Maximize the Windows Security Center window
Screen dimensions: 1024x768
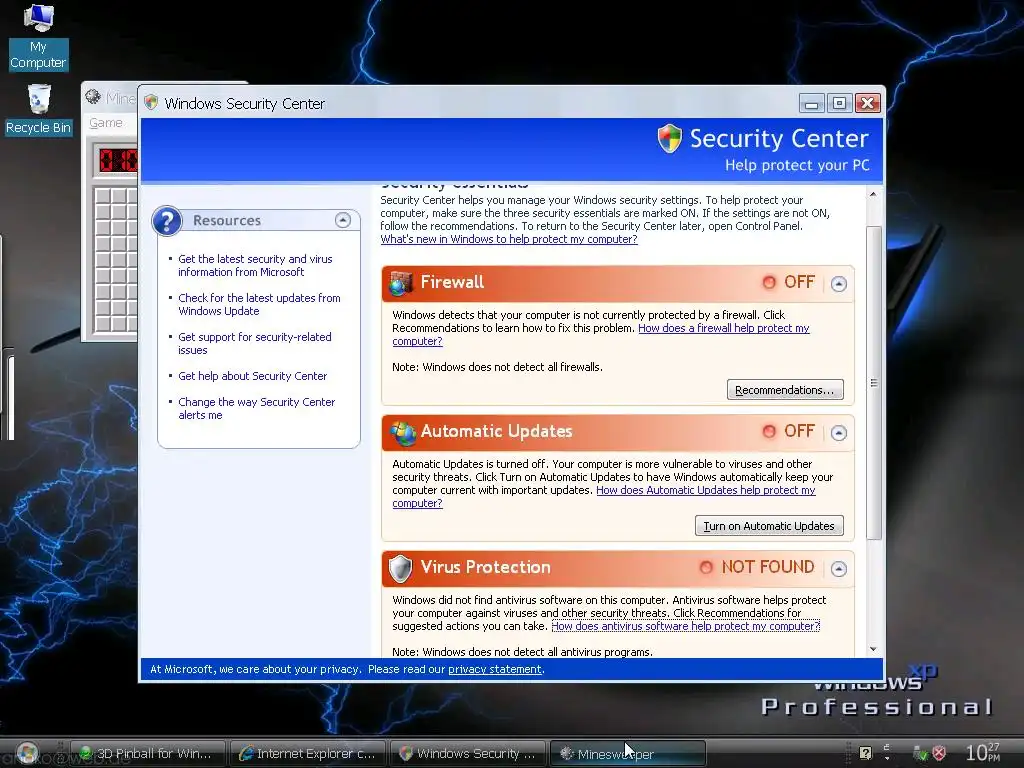coord(839,103)
